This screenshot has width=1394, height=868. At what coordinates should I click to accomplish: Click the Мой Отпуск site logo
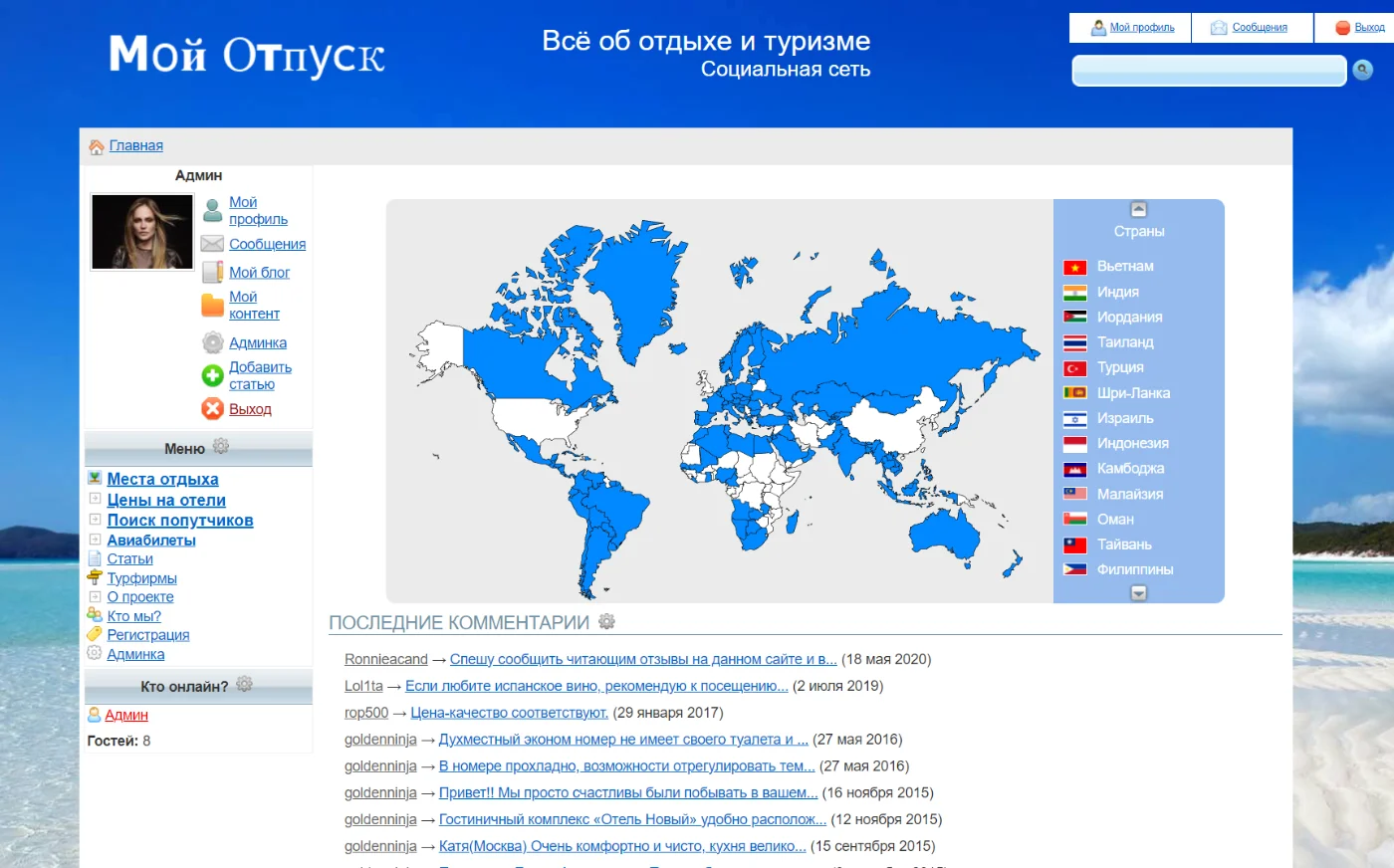247,56
